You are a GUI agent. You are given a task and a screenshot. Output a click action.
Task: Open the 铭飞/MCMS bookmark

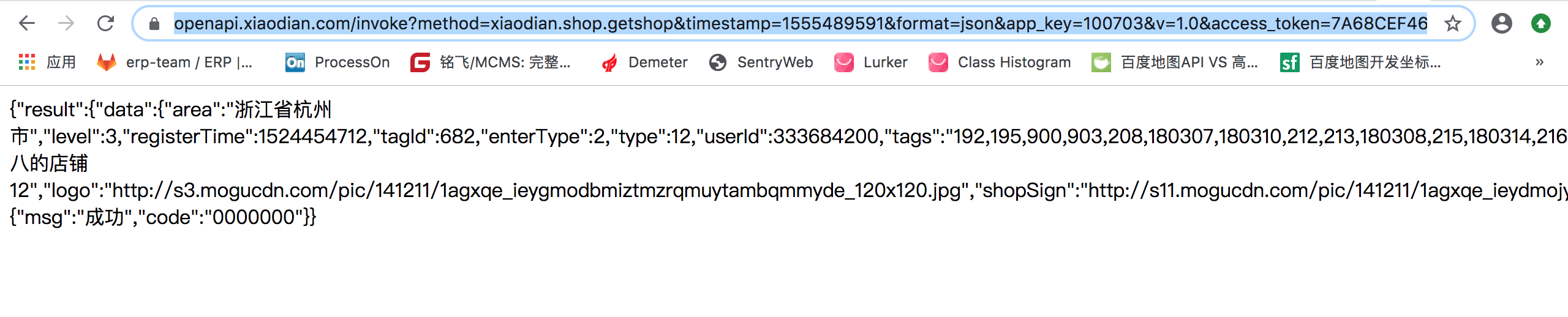(x=491, y=62)
